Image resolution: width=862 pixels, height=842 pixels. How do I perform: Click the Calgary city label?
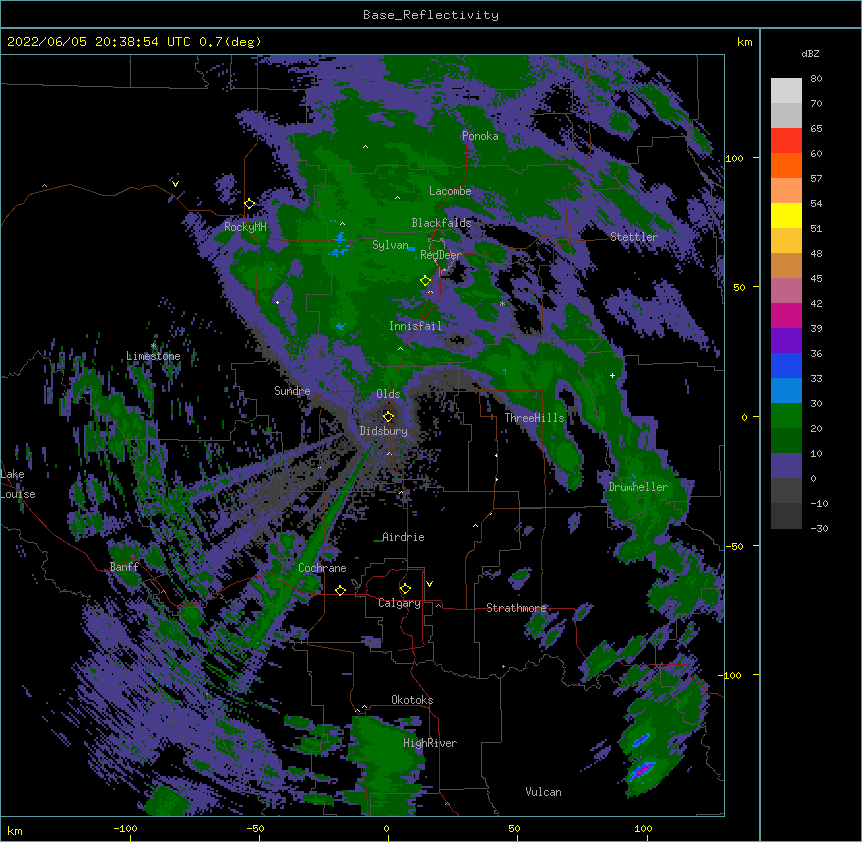coord(399,603)
